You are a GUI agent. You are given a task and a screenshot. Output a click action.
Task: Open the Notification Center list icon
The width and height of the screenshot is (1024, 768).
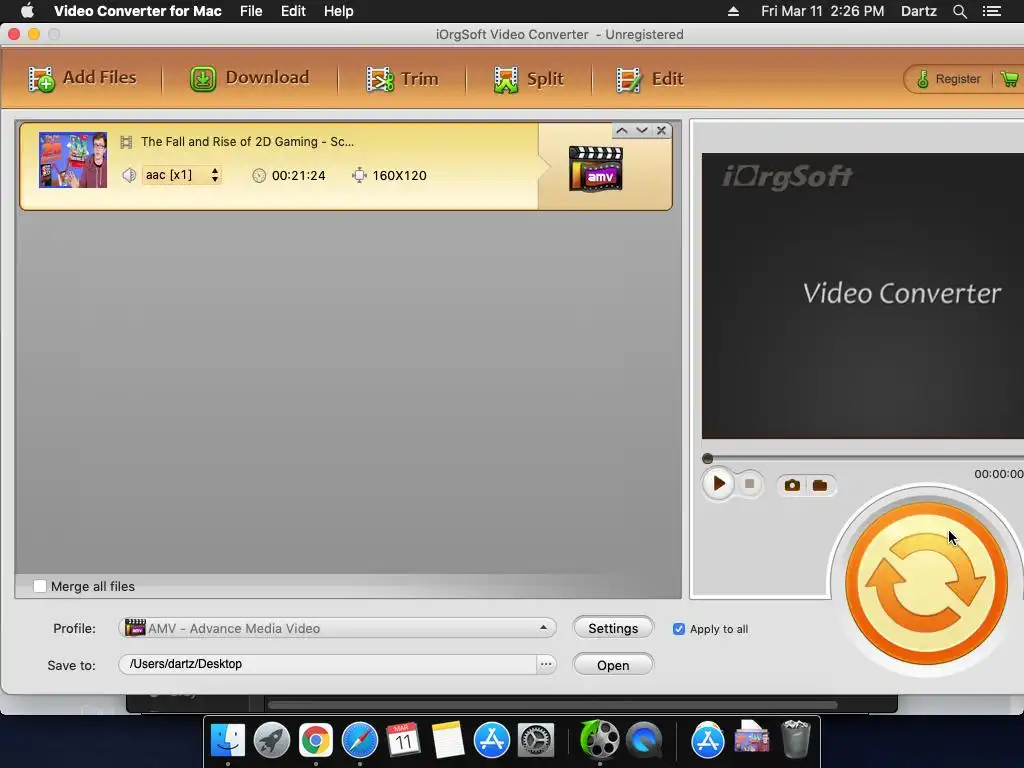click(992, 11)
